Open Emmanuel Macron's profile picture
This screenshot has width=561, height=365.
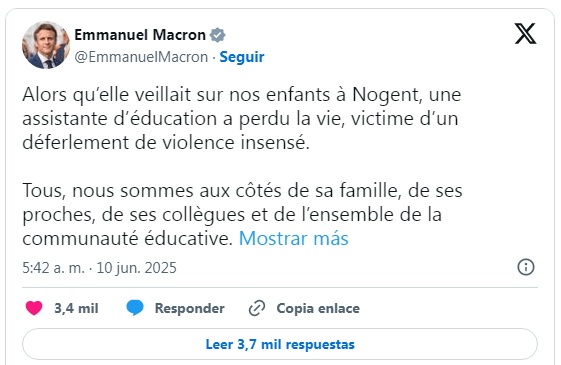(46, 45)
